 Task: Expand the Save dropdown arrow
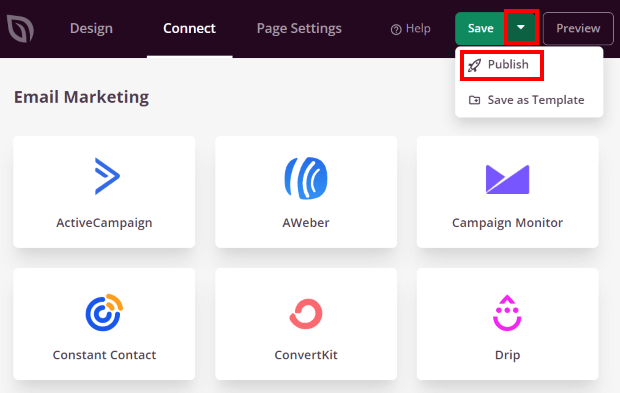pos(521,28)
